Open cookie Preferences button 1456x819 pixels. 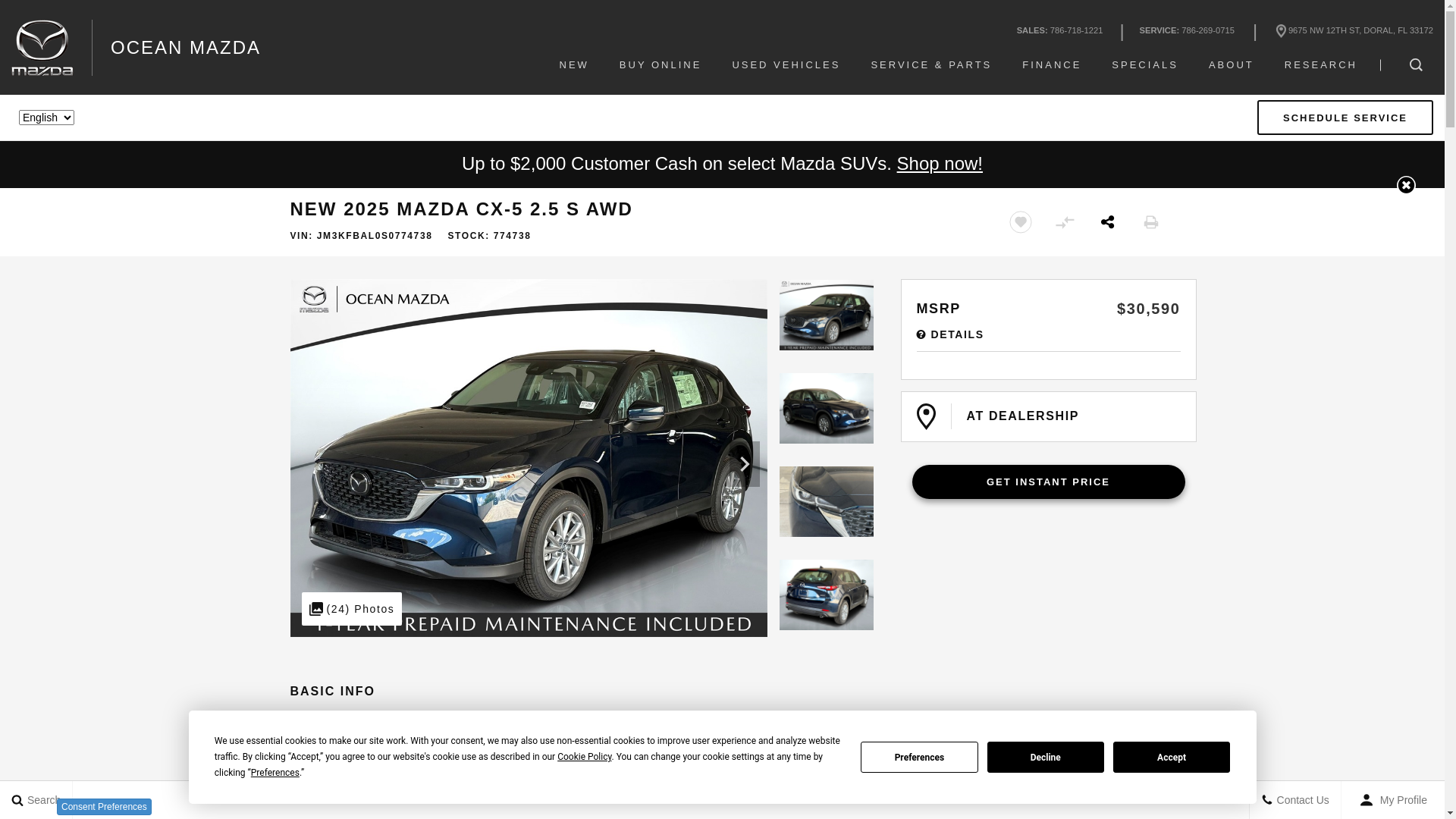coord(919,758)
